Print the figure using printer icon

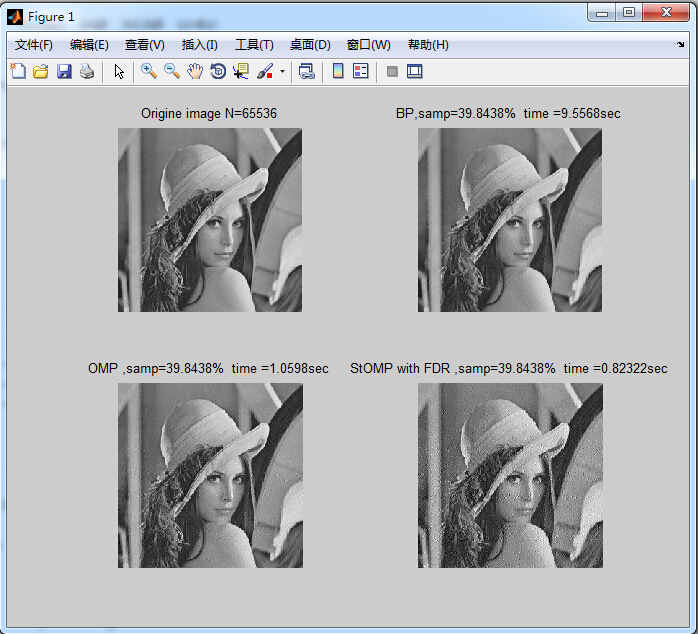pos(87,71)
